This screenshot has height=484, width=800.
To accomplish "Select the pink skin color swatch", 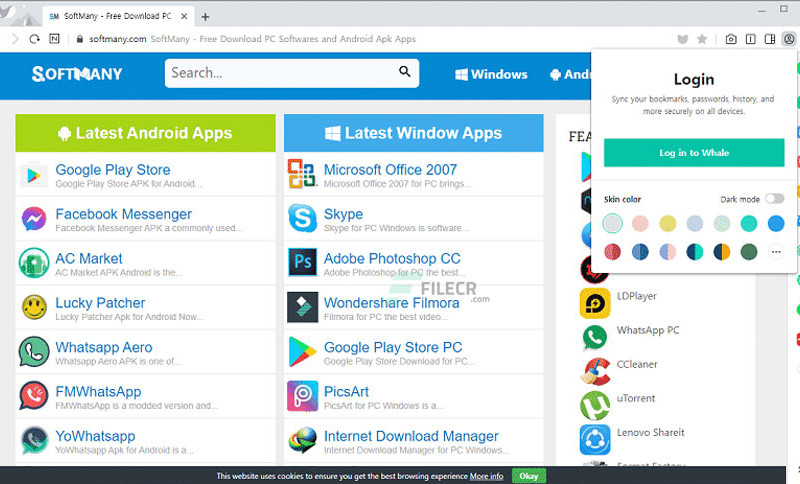I will (x=640, y=223).
